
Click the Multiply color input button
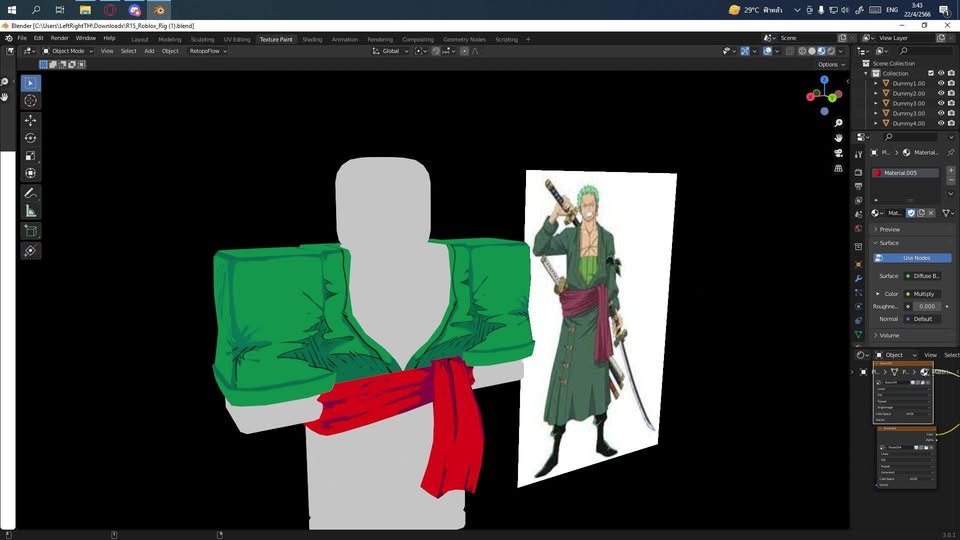tap(923, 294)
